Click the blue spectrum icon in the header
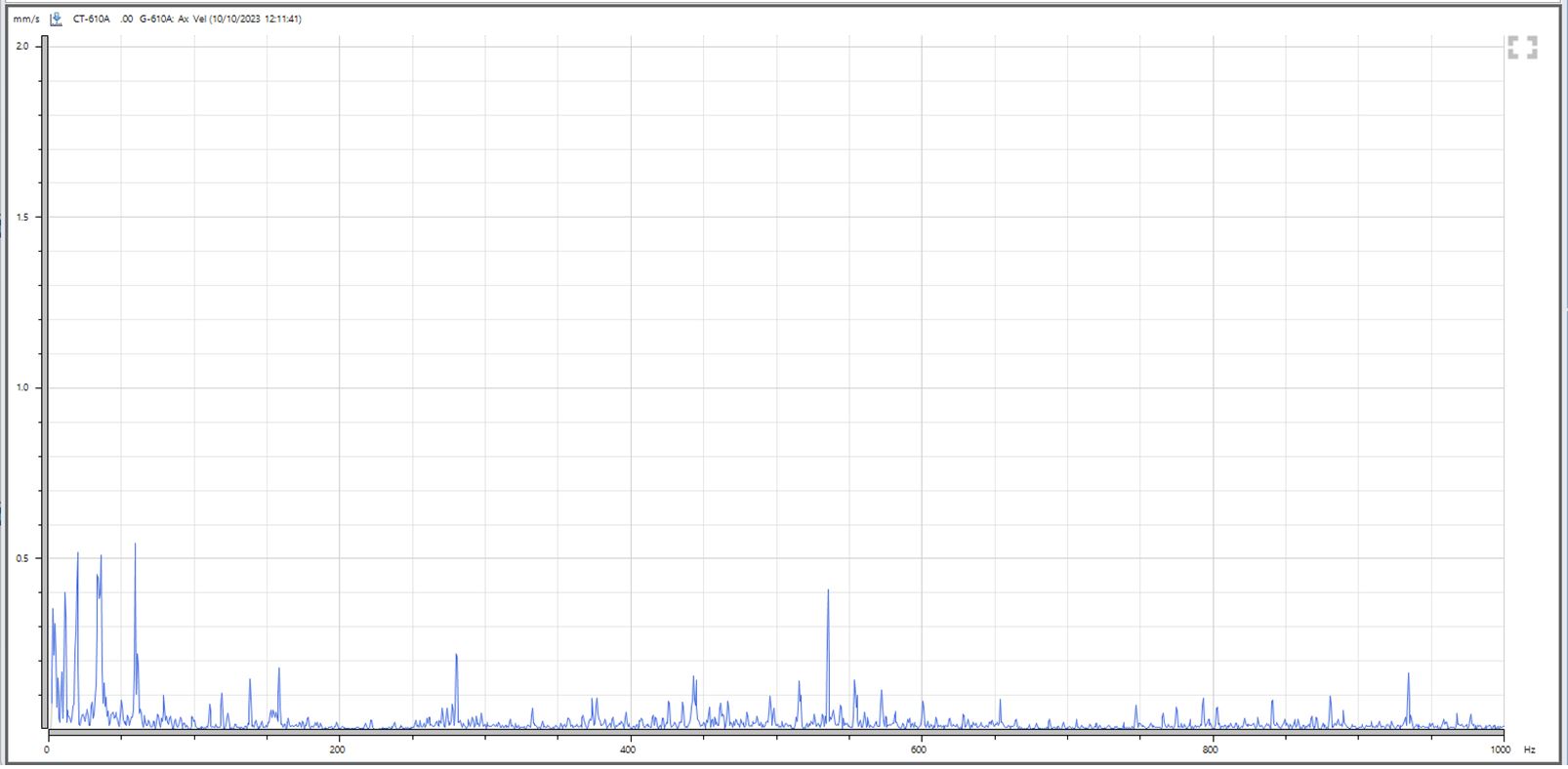 pyautogui.click(x=57, y=19)
